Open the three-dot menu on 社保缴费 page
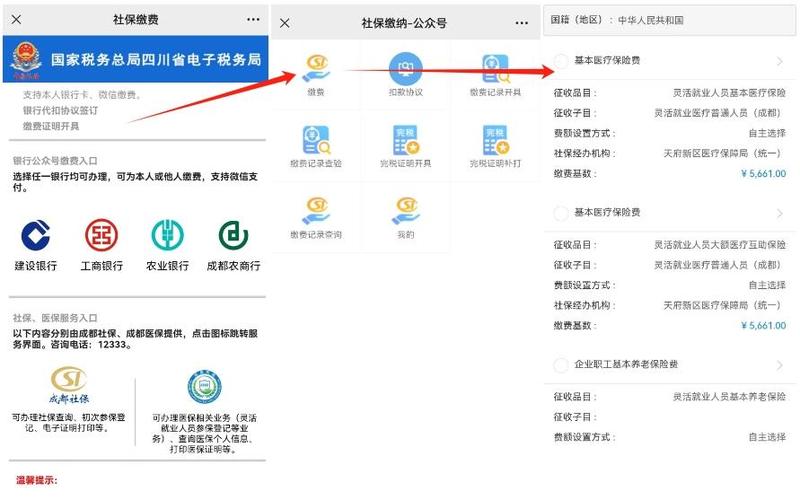This screenshot has width=800, height=500. point(253,19)
